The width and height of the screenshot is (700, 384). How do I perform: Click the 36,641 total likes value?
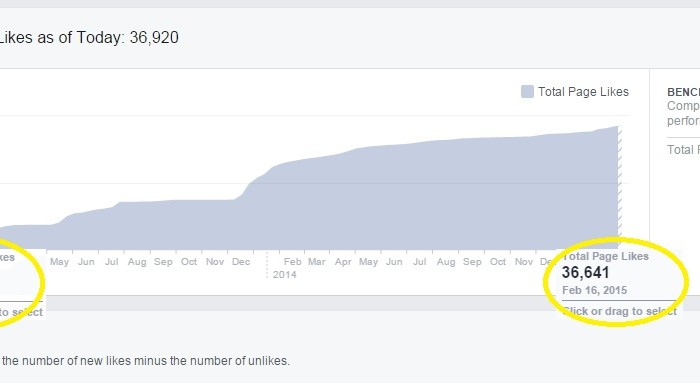coord(585,272)
